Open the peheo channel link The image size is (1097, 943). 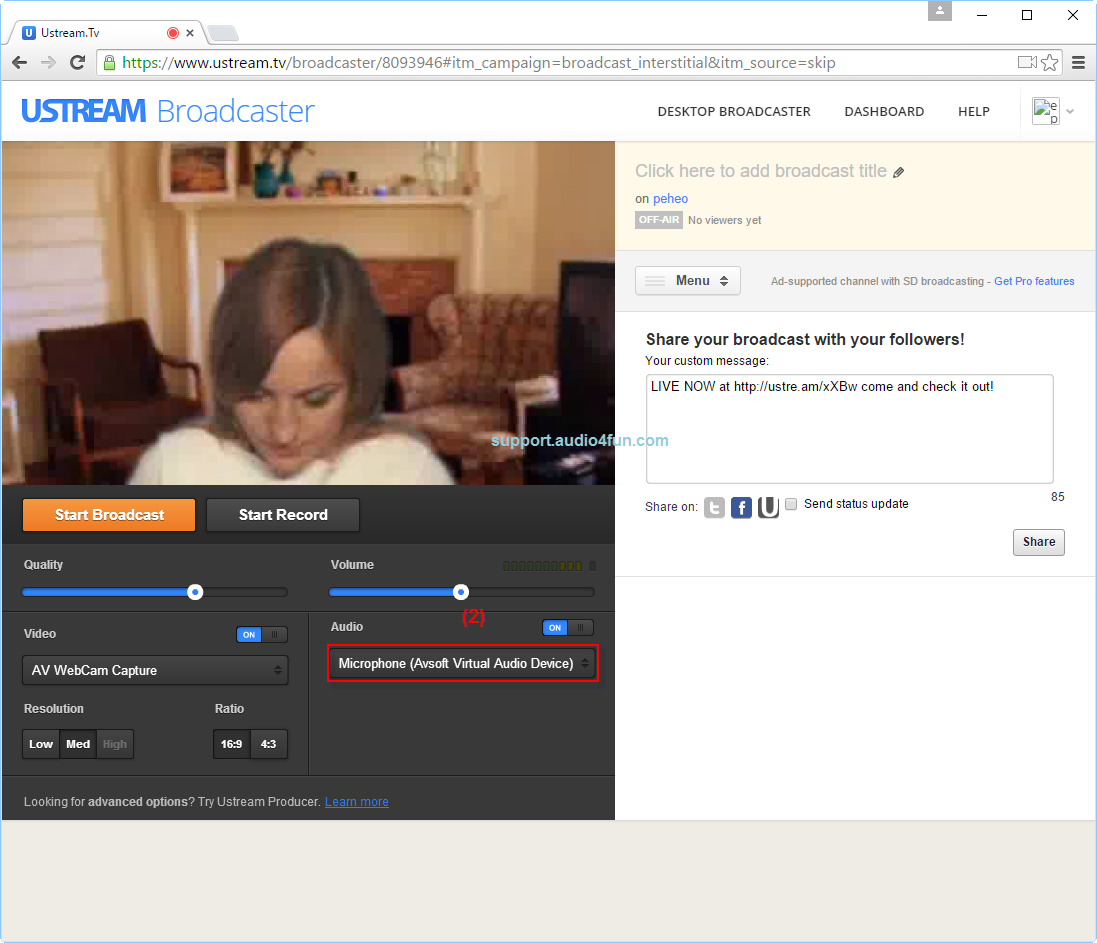(670, 199)
